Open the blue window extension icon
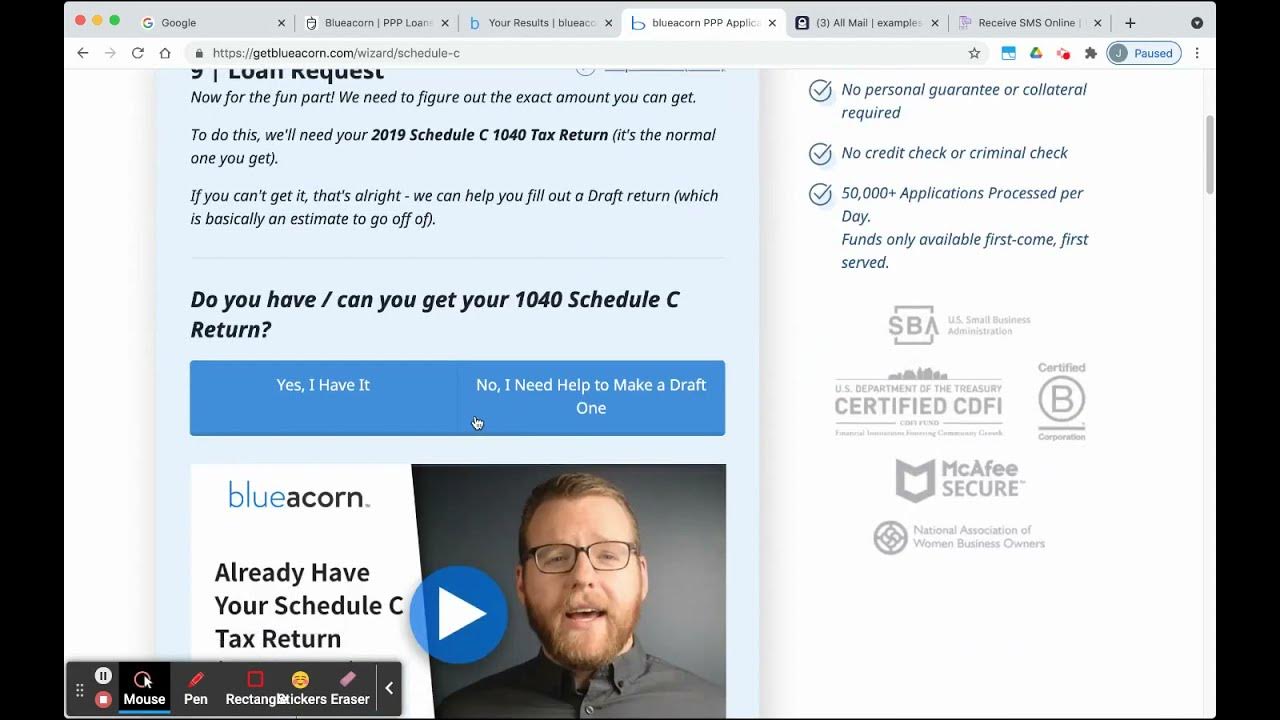Viewport: 1280px width, 720px height. click(1008, 53)
